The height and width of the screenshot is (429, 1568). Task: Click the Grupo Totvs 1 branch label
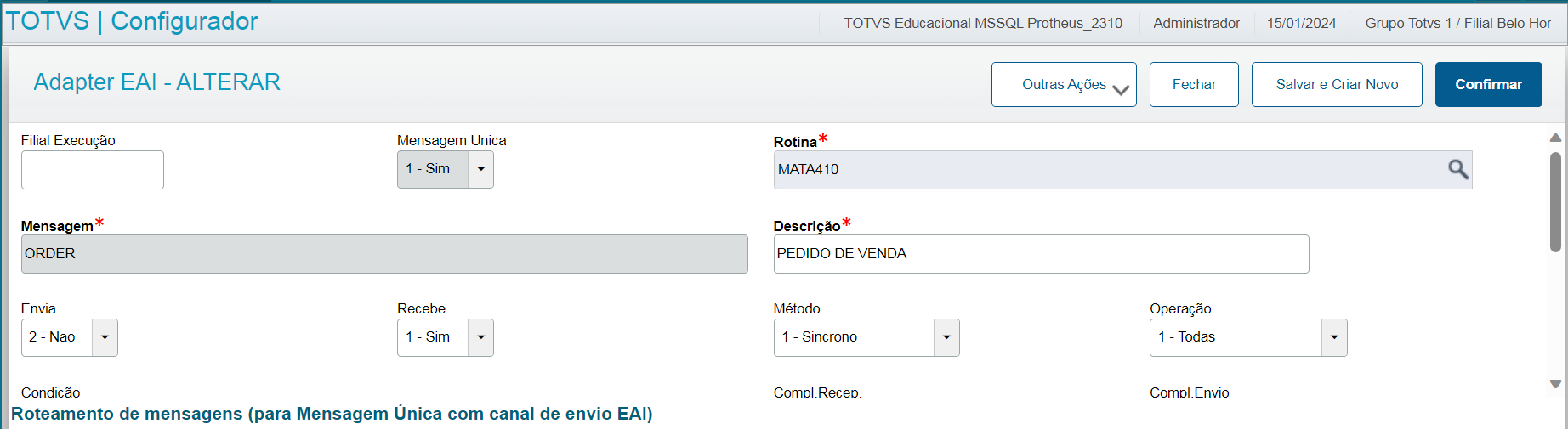[1457, 24]
